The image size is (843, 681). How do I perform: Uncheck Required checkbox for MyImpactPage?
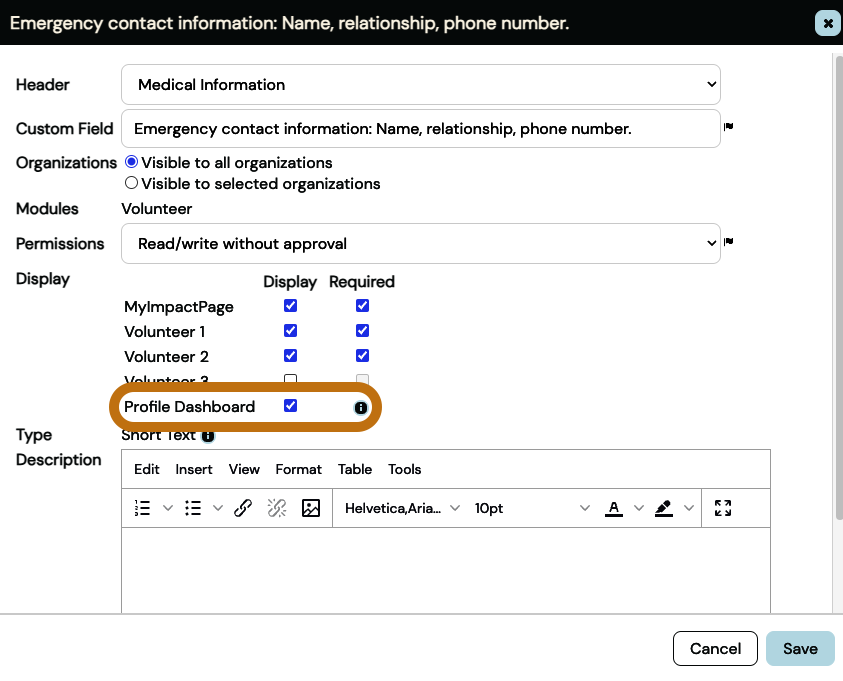[362, 306]
